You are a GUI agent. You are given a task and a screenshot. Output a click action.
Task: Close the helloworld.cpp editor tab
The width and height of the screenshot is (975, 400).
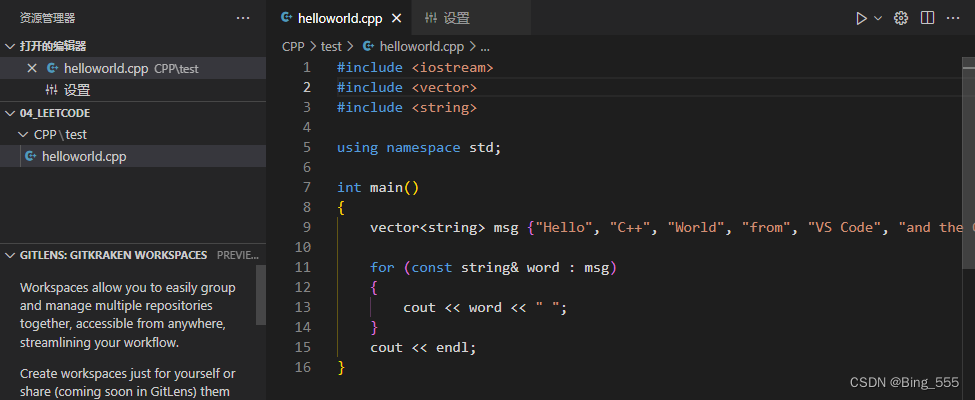396,18
